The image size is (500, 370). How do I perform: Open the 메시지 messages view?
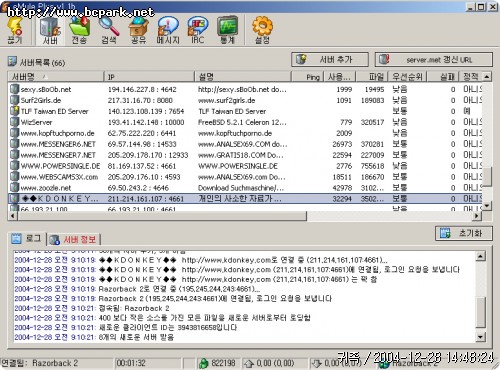(x=168, y=31)
